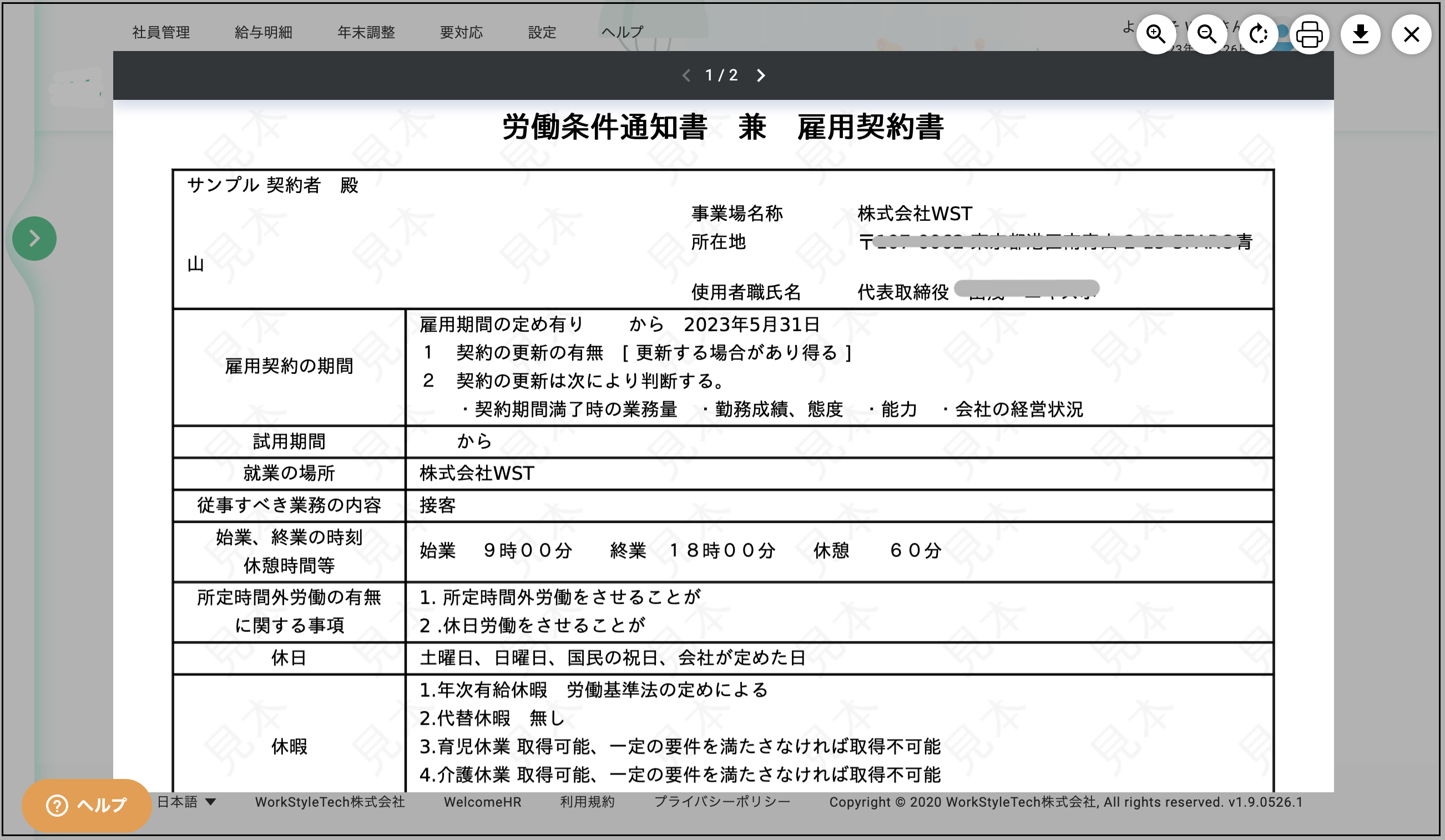Click the page indicator 1 / 2
This screenshot has width=1445, height=840.
tap(721, 75)
